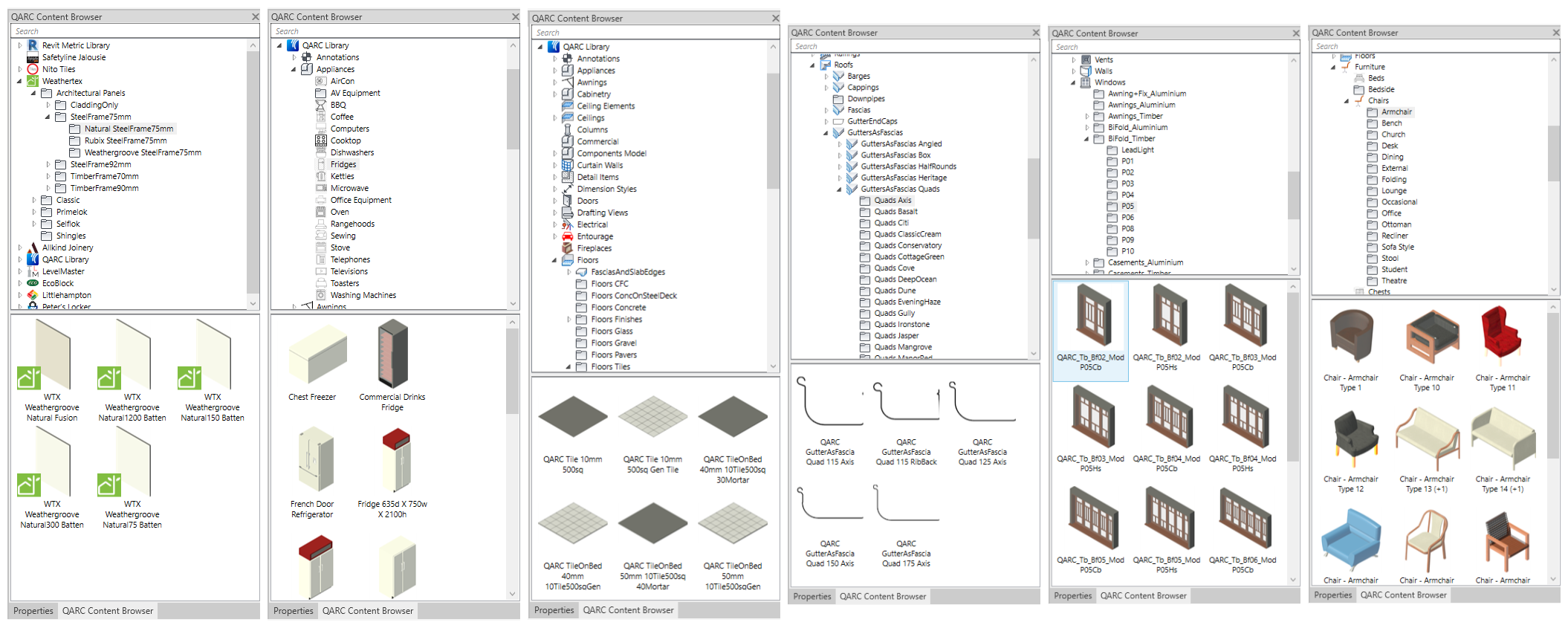Select QARC Content Browser tab below armchair thumbnails

(x=1403, y=595)
